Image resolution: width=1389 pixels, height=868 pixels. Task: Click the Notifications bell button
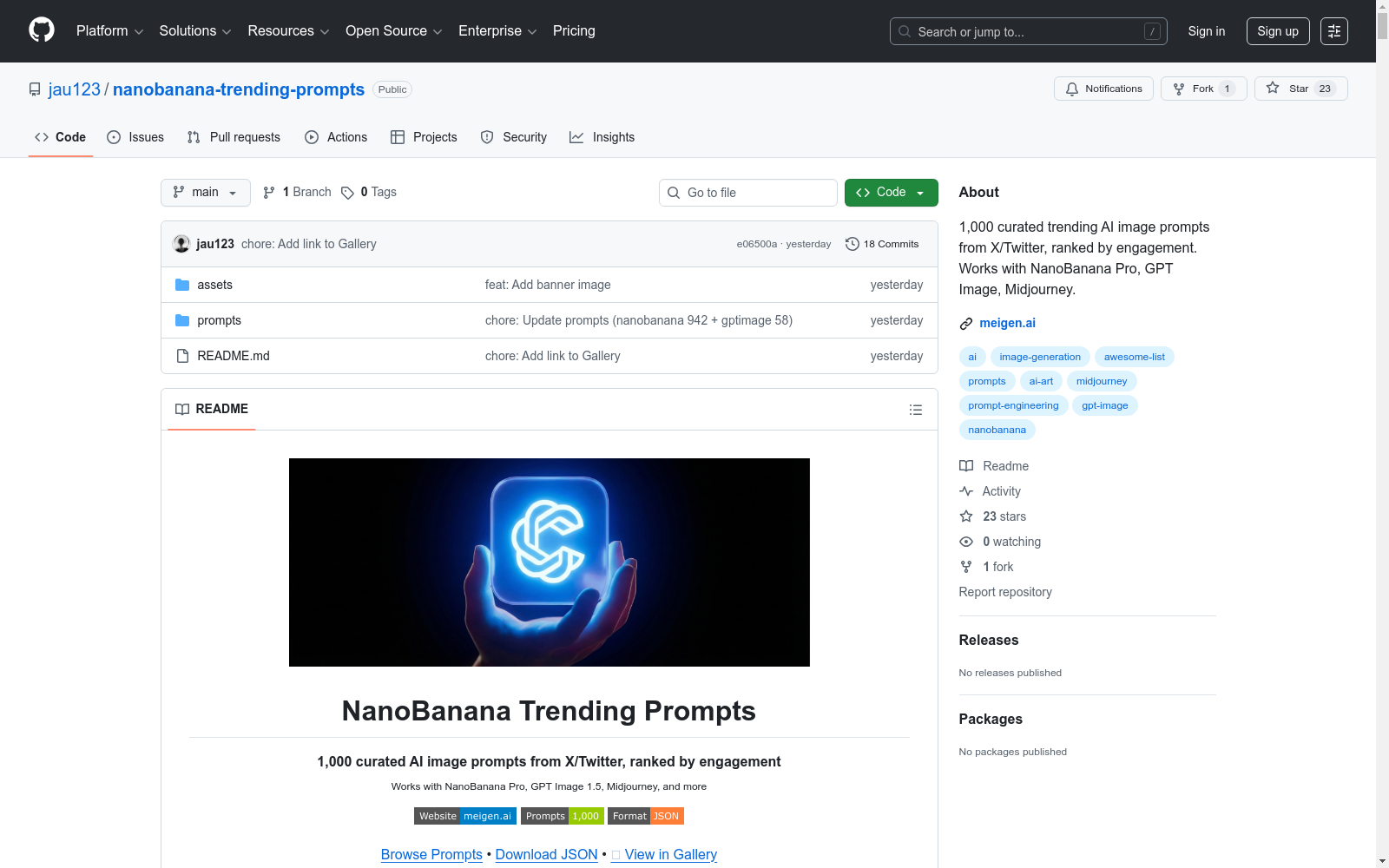pos(1103,89)
